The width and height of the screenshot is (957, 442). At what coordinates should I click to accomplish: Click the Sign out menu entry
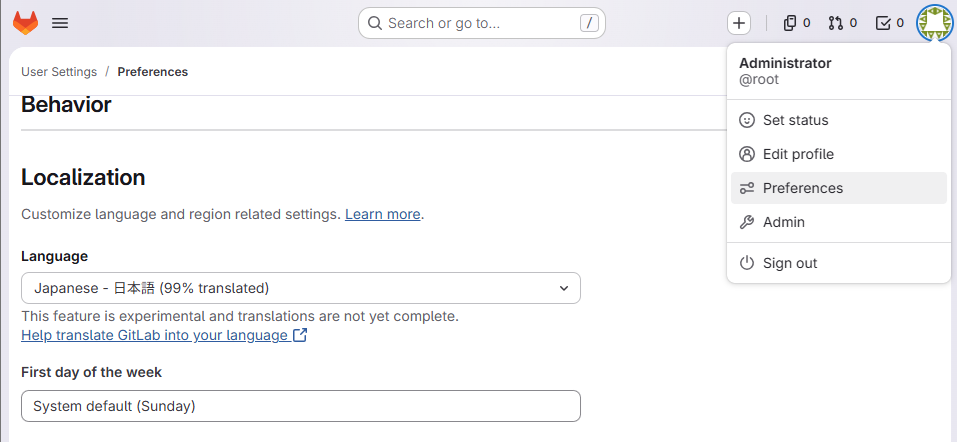790,263
